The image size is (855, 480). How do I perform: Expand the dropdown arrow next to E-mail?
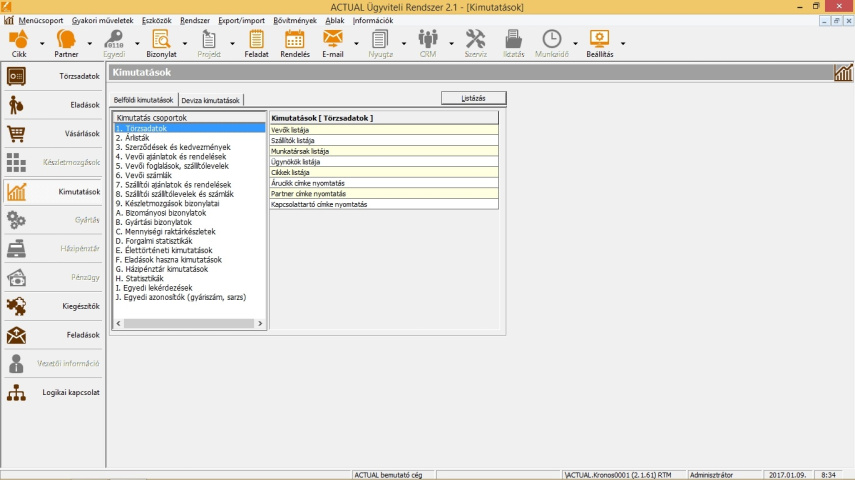coord(356,44)
